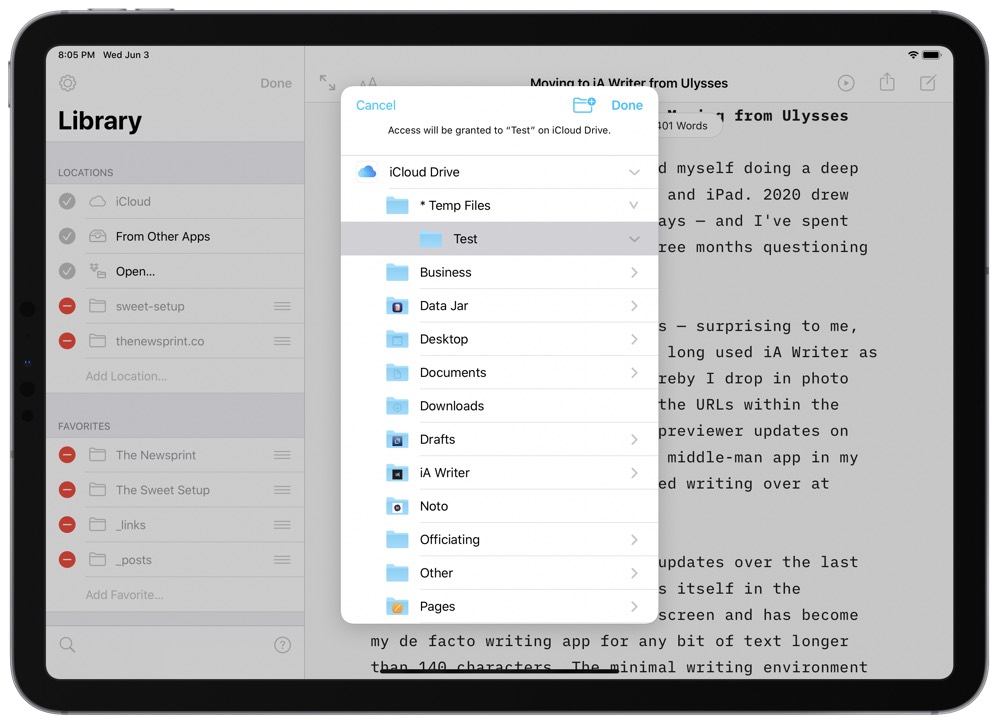Click the document title Moving to iA Writer
The width and height of the screenshot is (1000, 725).
[x=629, y=83]
